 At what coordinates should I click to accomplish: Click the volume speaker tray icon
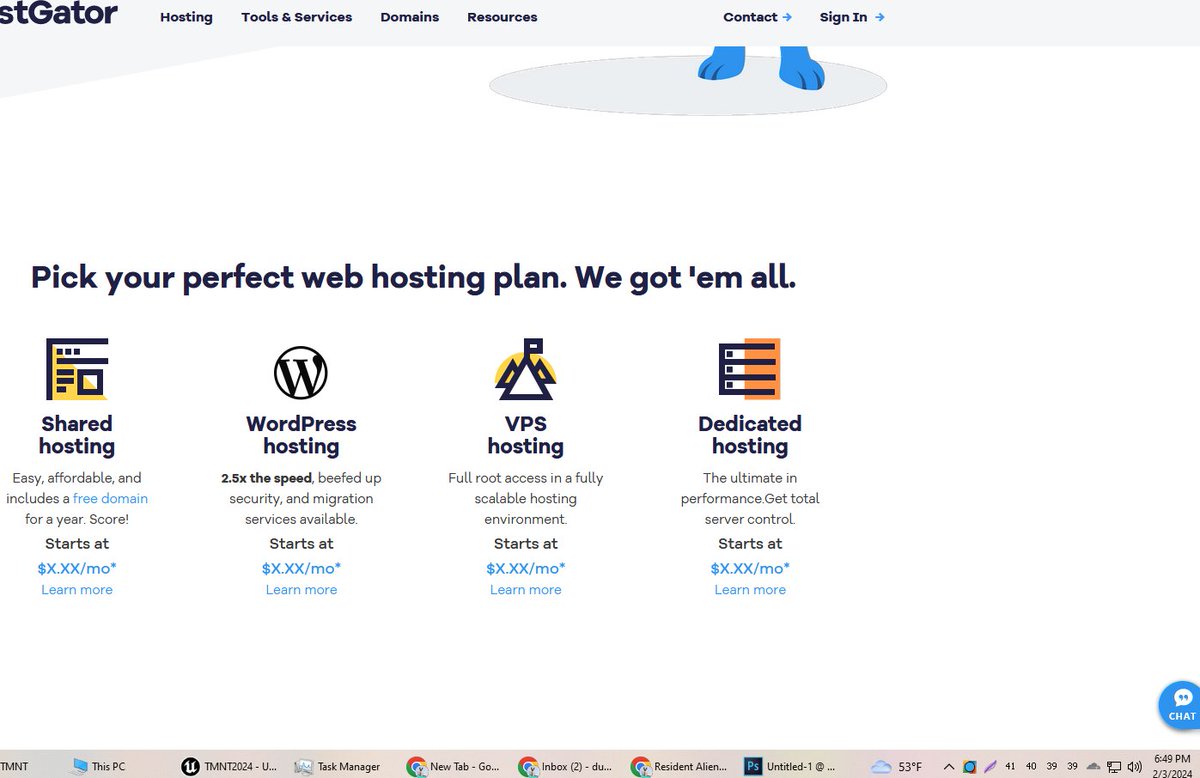tap(1137, 767)
